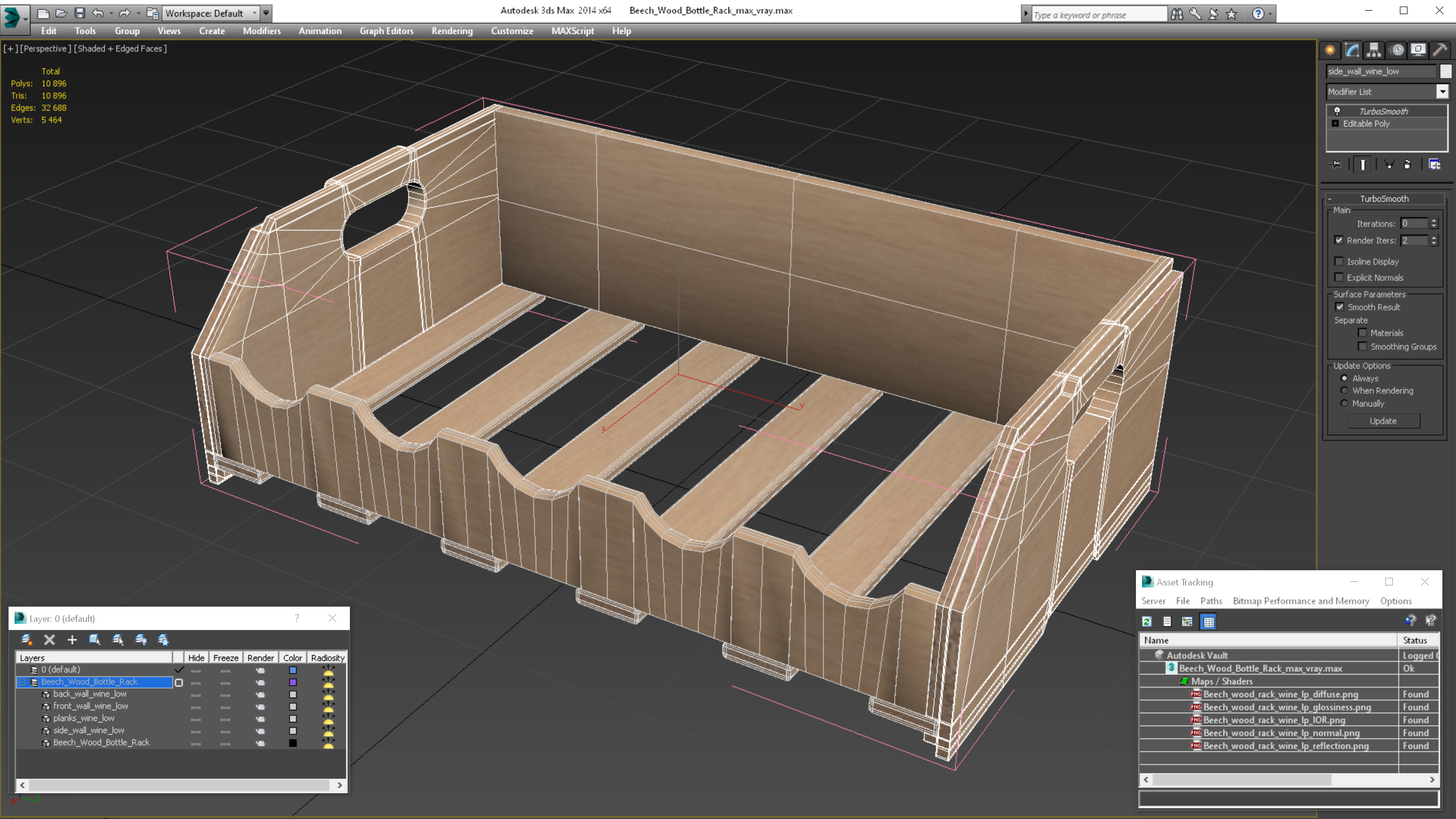Open Paths menu in Asset Tracking
The height and width of the screenshot is (819, 1456).
[1211, 601]
